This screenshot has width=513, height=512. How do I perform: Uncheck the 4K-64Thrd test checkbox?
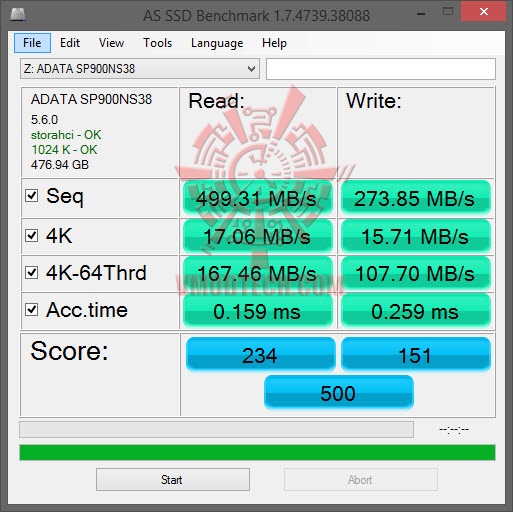[x=32, y=272]
